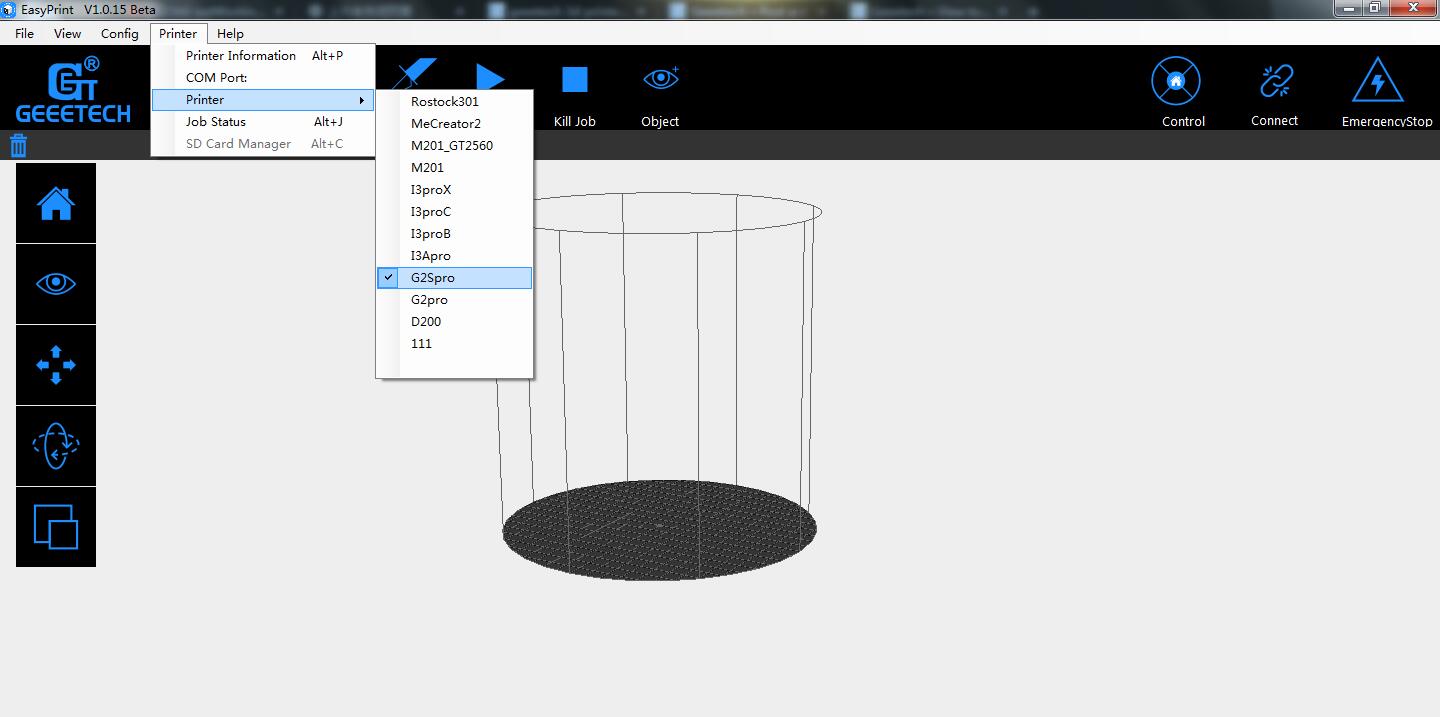Open the Control panel icon
The image size is (1440, 717).
(x=1176, y=82)
